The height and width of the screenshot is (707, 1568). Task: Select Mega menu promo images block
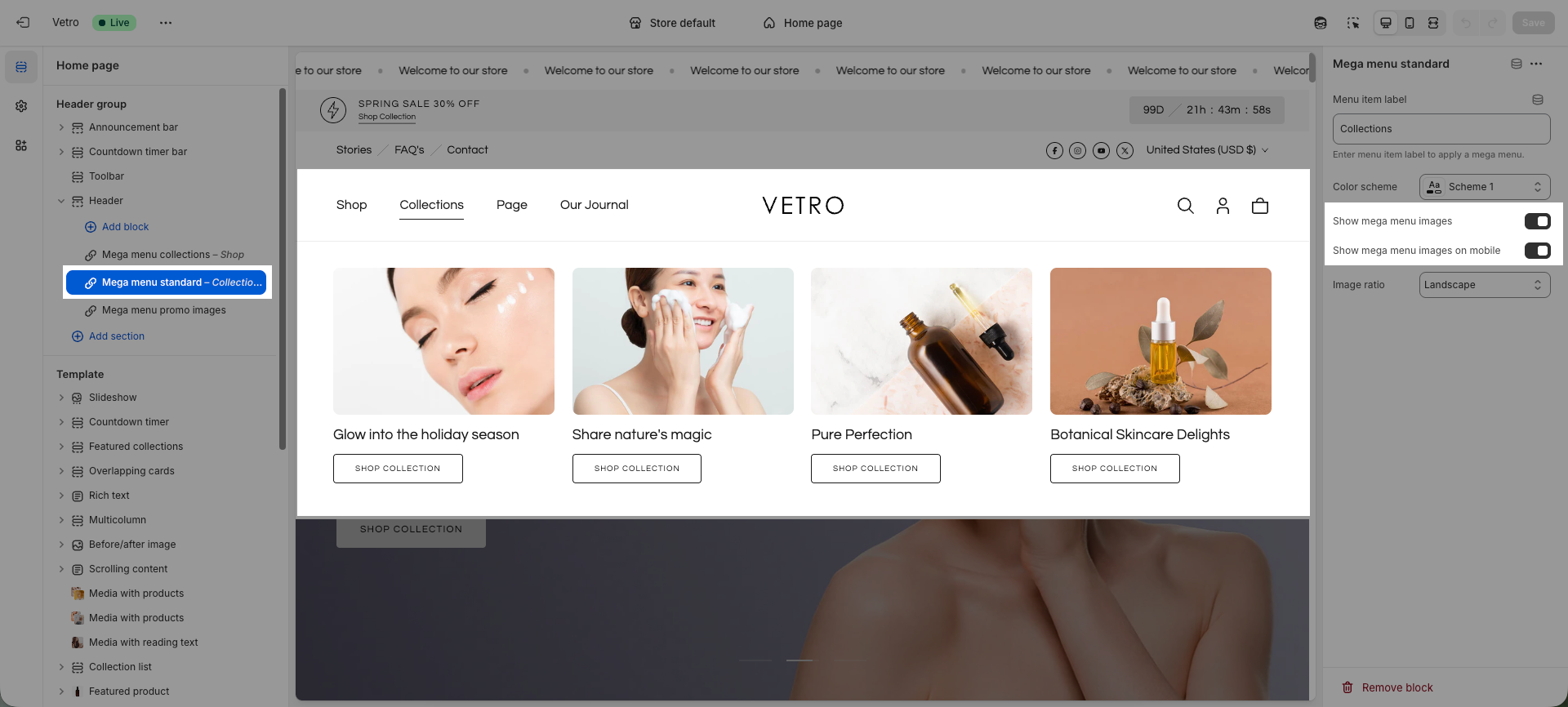163,310
